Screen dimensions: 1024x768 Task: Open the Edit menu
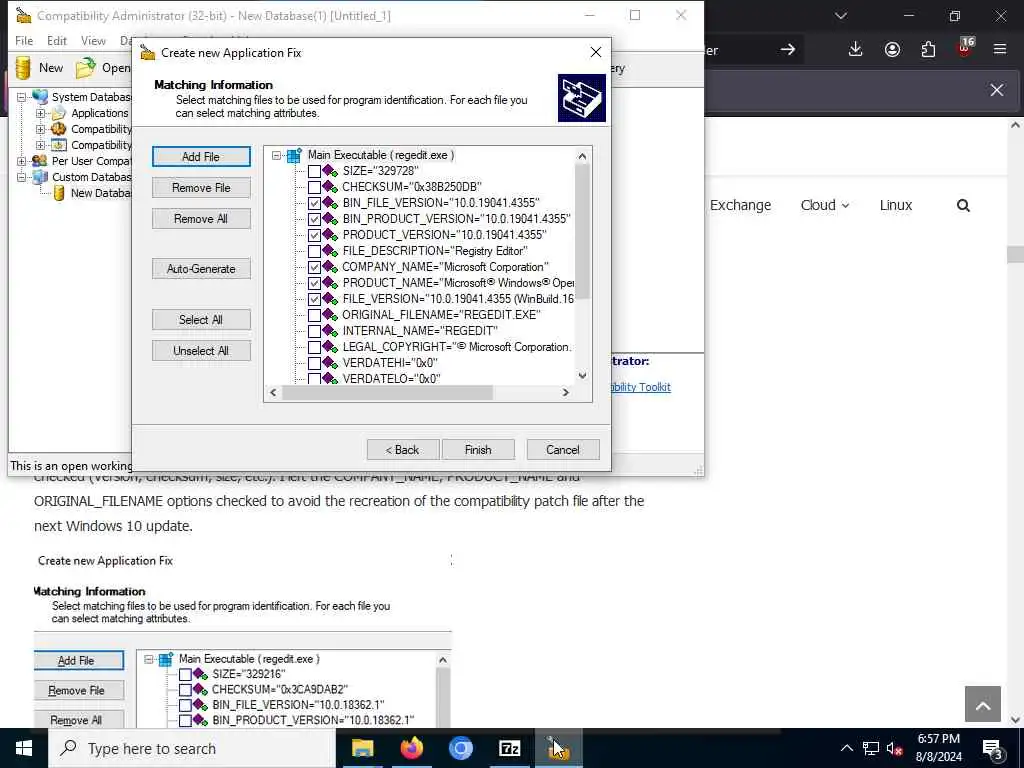[57, 40]
